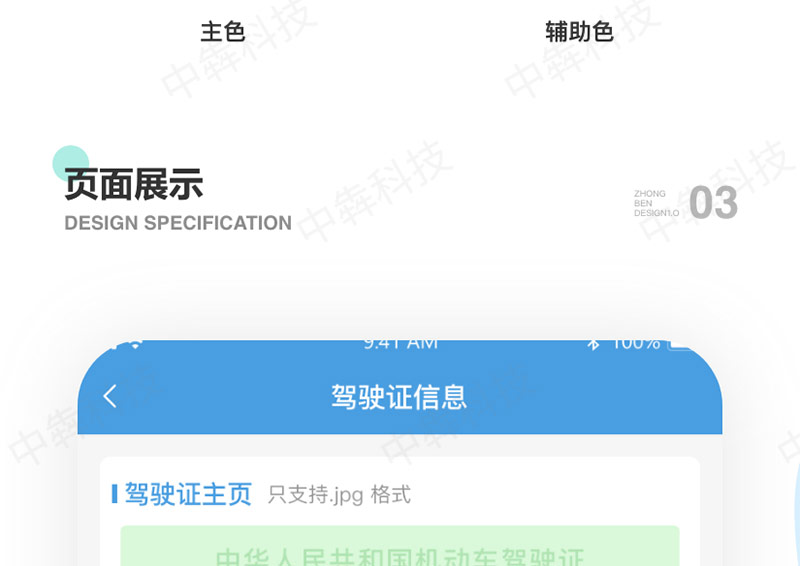Click the 页面展示 heading
This screenshot has height=566, width=800.
pos(134,184)
